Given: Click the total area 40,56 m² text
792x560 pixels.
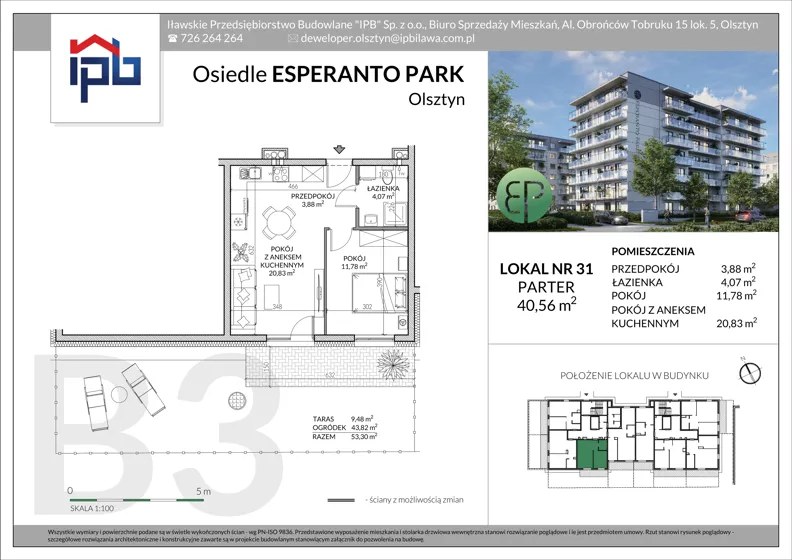Looking at the screenshot, I should point(546,304).
